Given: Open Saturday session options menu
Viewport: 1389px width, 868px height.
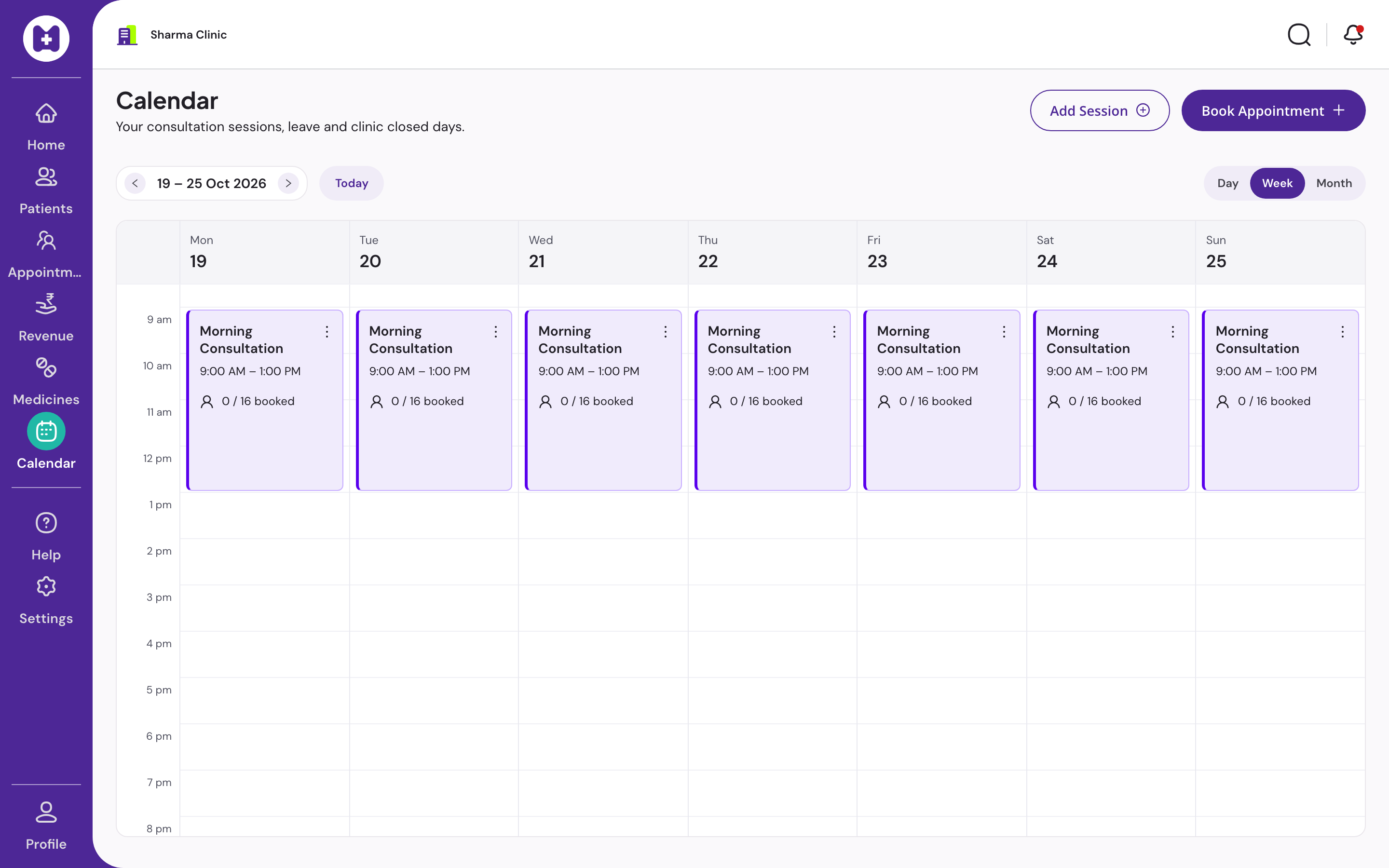Looking at the screenshot, I should pyautogui.click(x=1173, y=331).
